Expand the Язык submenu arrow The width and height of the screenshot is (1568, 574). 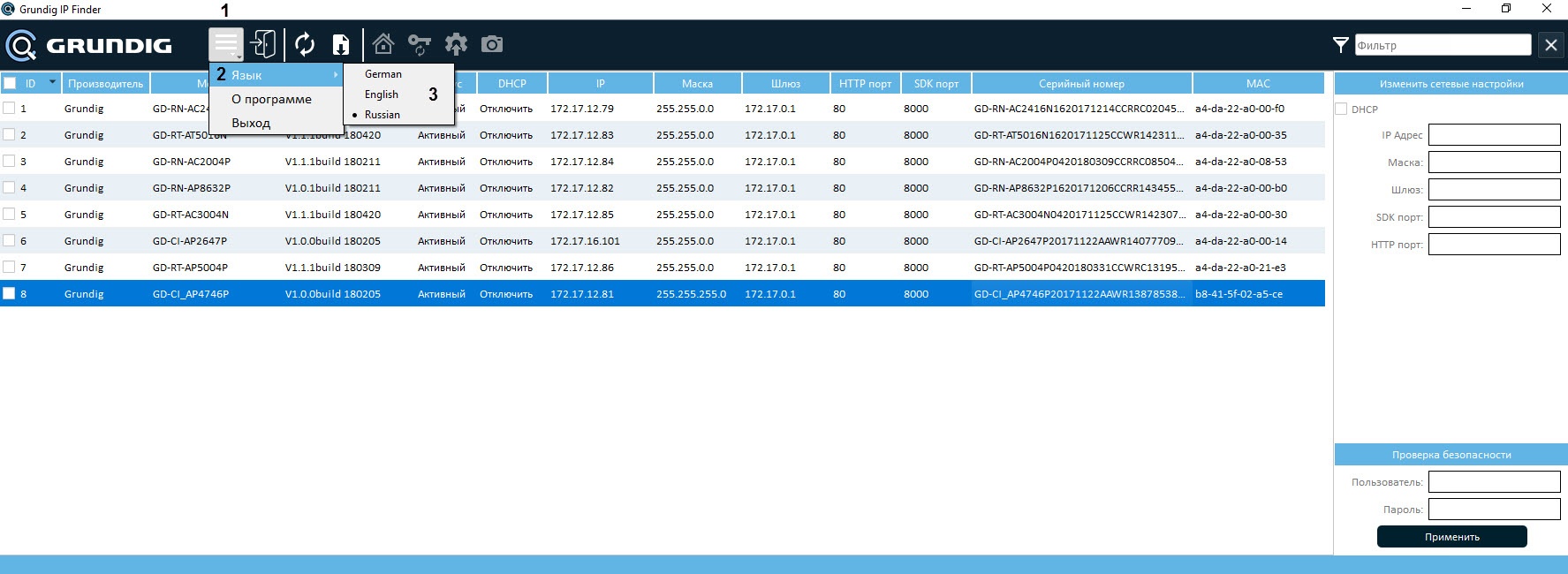click(336, 75)
